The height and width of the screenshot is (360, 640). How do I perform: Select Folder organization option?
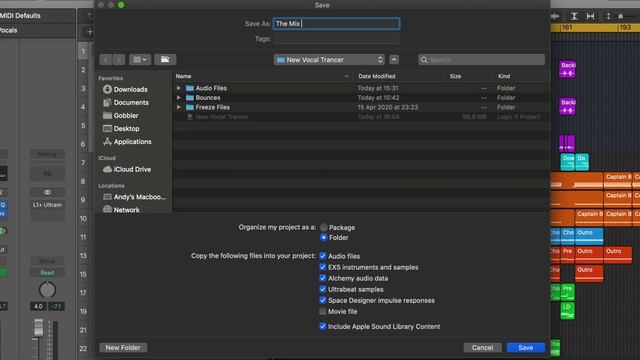(x=324, y=238)
